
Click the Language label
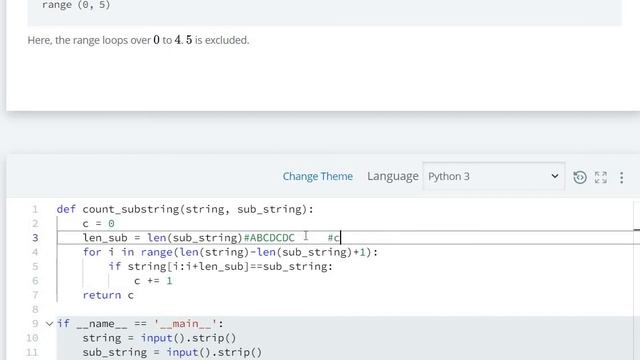pos(393,176)
